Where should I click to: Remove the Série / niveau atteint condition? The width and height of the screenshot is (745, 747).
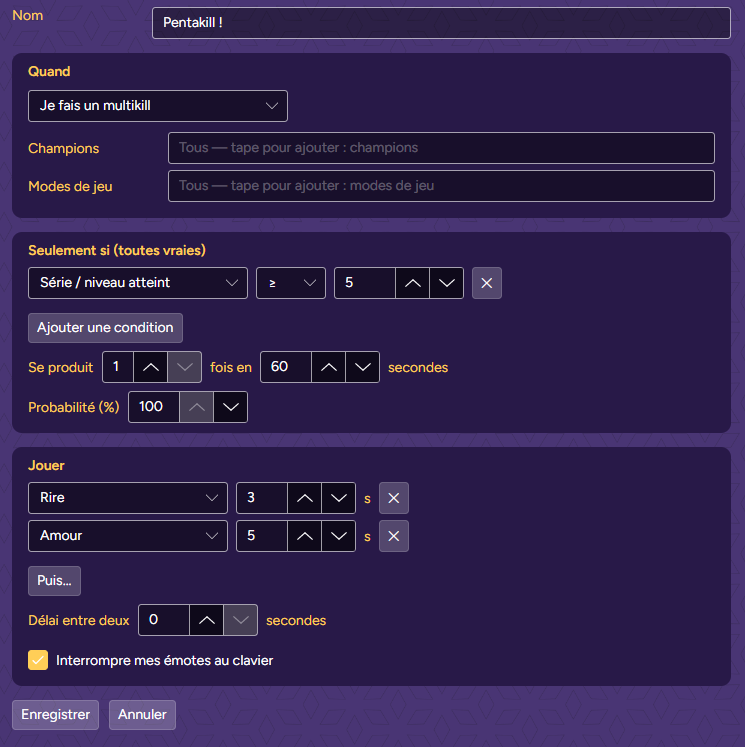coord(486,283)
